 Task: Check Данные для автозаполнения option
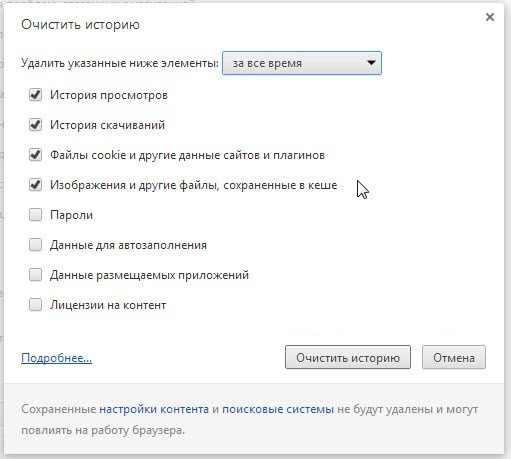pyautogui.click(x=35, y=245)
